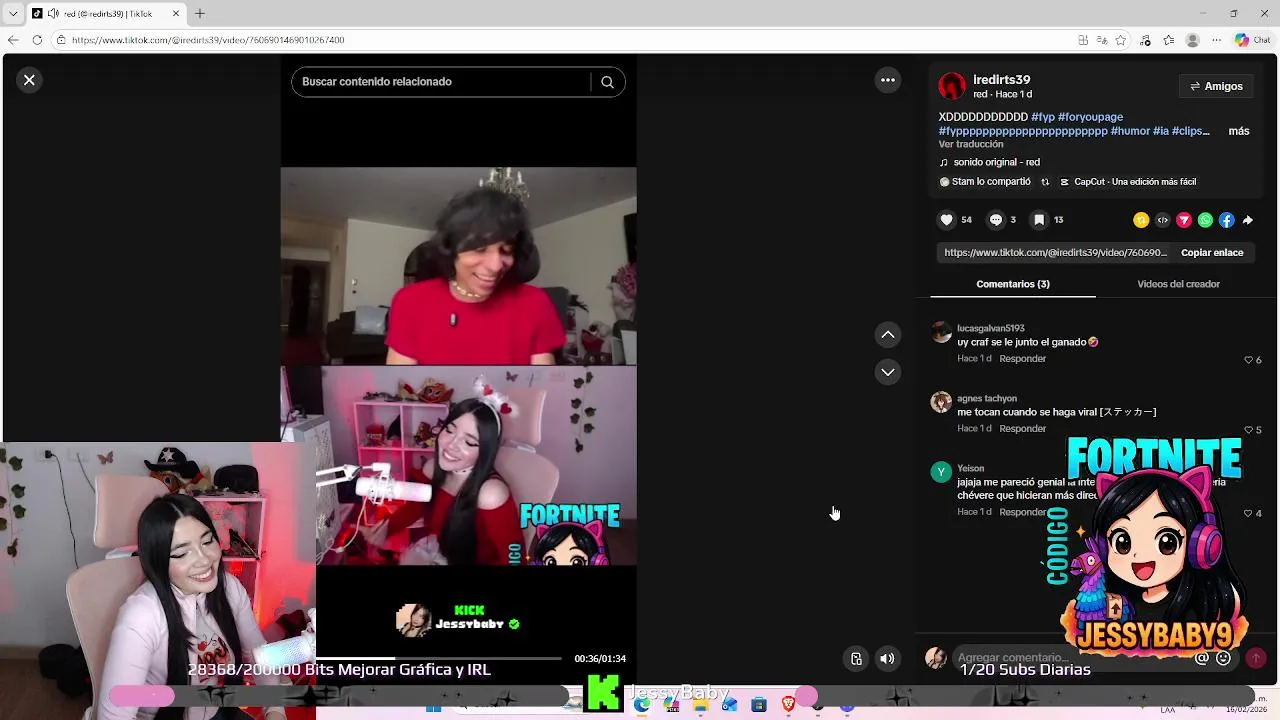Reply to Yeison's comment
Image resolution: width=1280 pixels, height=720 pixels.
coord(1022,512)
